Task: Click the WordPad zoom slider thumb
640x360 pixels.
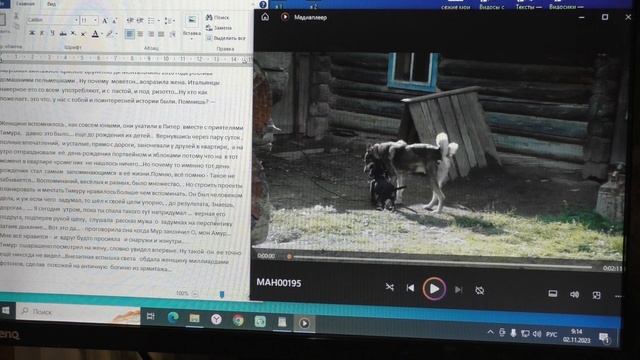Action: point(222,294)
